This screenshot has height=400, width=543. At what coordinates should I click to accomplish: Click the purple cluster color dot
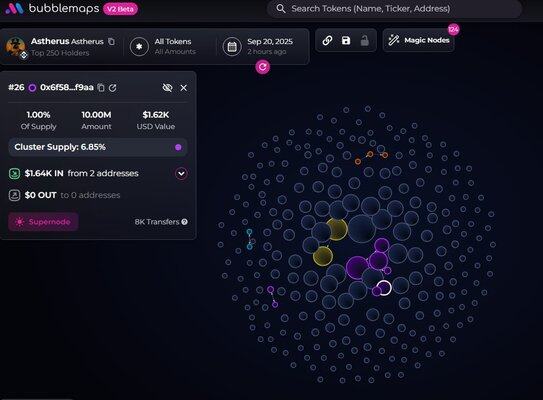(178, 147)
